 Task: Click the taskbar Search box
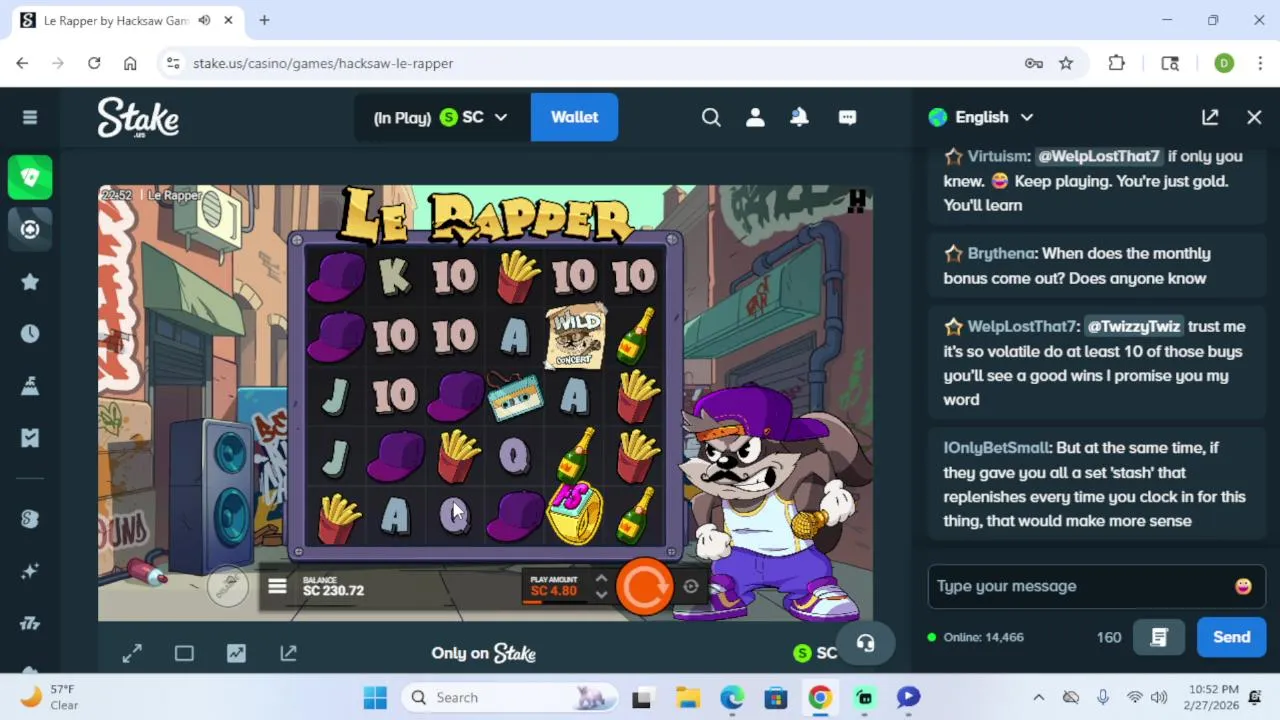point(511,697)
